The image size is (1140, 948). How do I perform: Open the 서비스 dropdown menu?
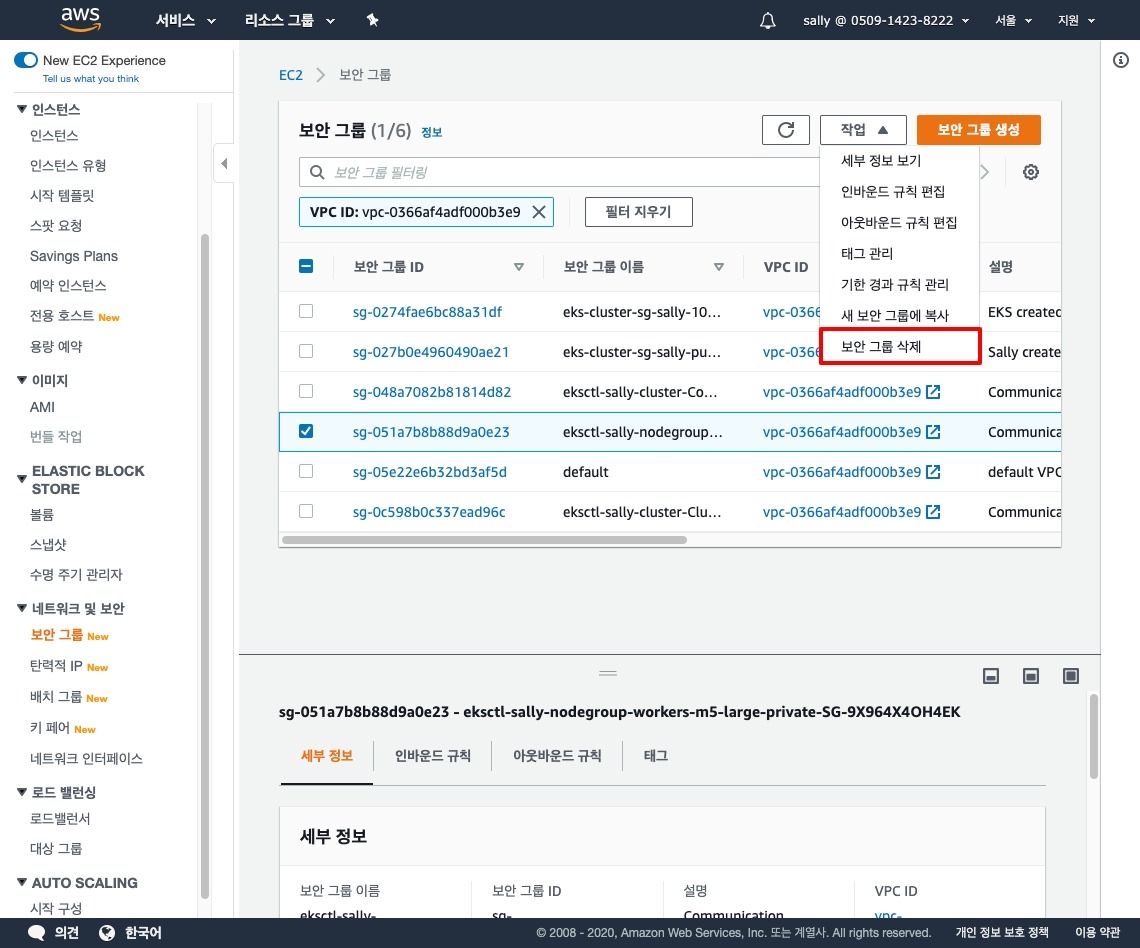pyautogui.click(x=186, y=20)
